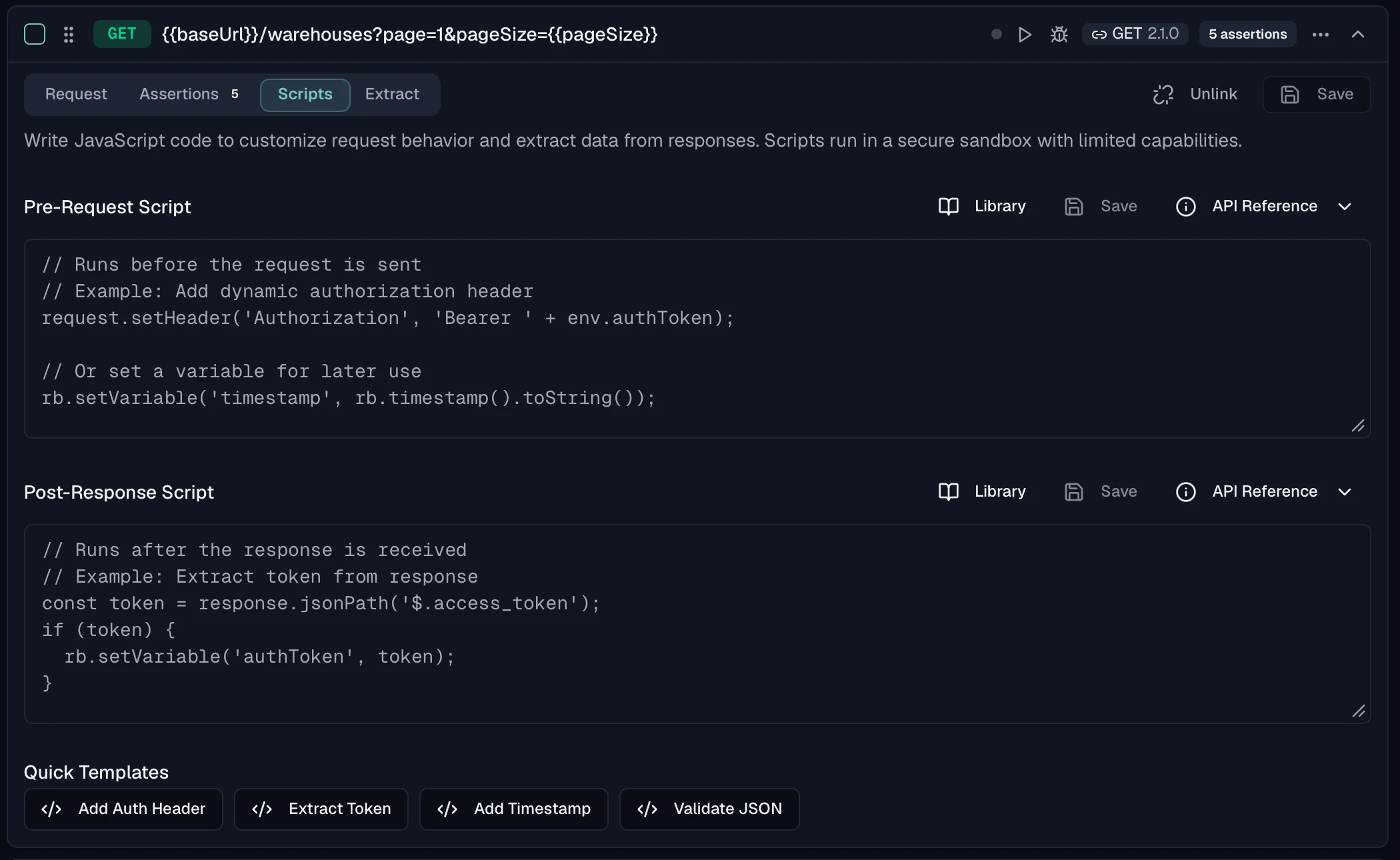Click the Post-Response book library icon
The width and height of the screenshot is (1400, 860).
pyautogui.click(x=948, y=491)
